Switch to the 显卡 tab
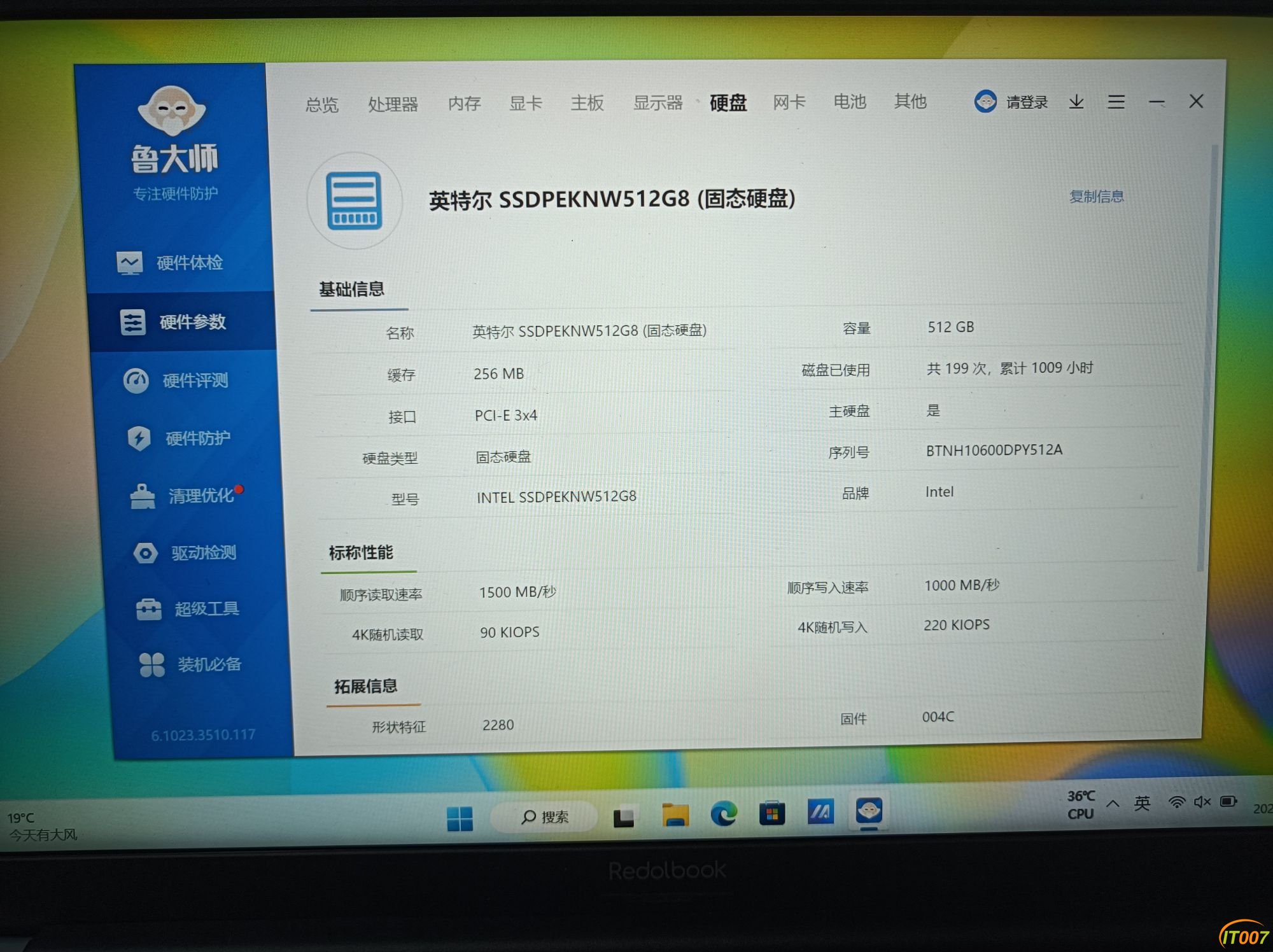The image size is (1273, 952). (x=525, y=103)
